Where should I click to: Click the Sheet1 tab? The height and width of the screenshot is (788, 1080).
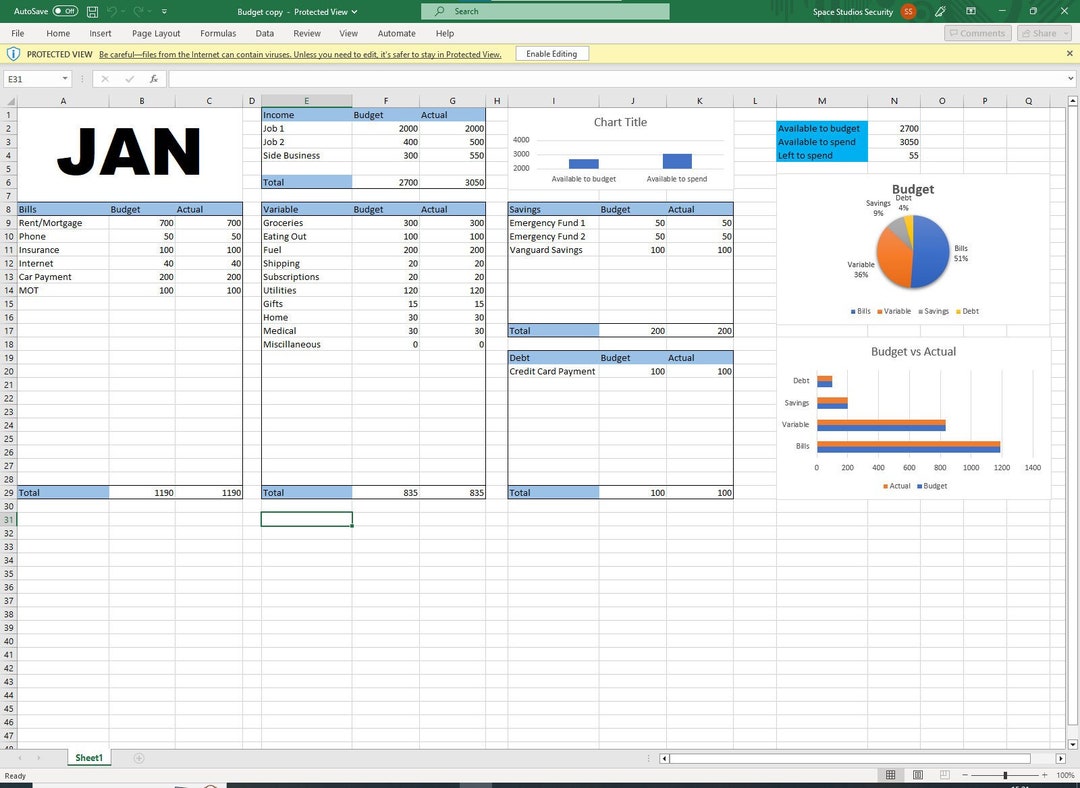(x=89, y=758)
